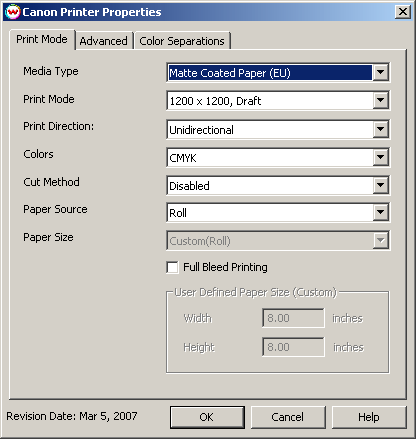Open Help for printer properties
Screen dimensions: 416x439
click(369, 417)
